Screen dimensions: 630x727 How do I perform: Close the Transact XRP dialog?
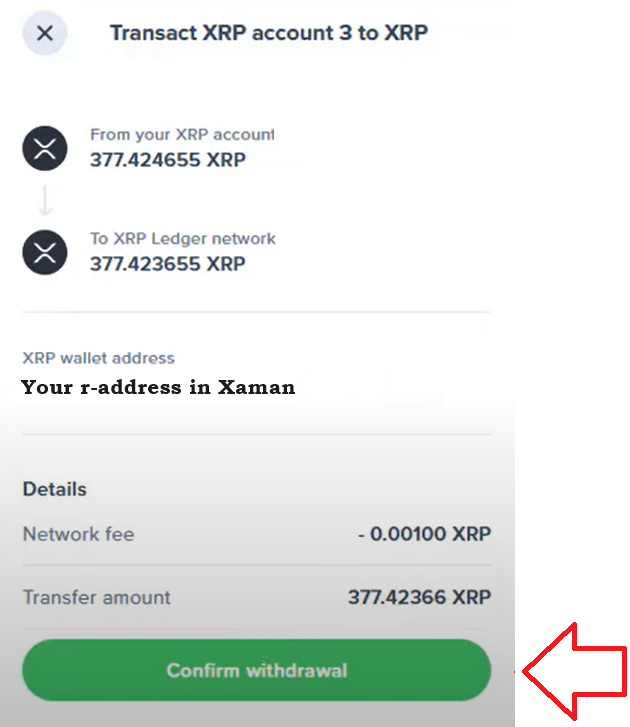(x=45, y=33)
